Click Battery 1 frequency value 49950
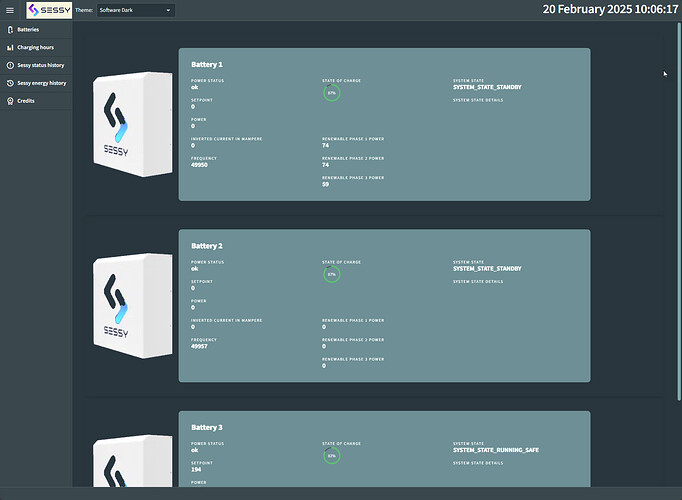Image resolution: width=682 pixels, height=500 pixels. click(x=199, y=165)
